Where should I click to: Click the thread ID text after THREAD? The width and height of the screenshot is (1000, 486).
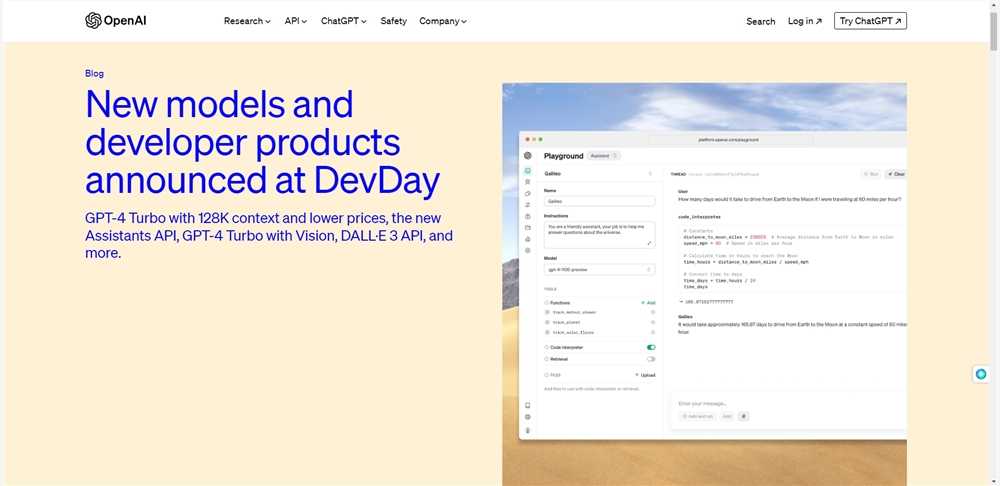click(724, 174)
